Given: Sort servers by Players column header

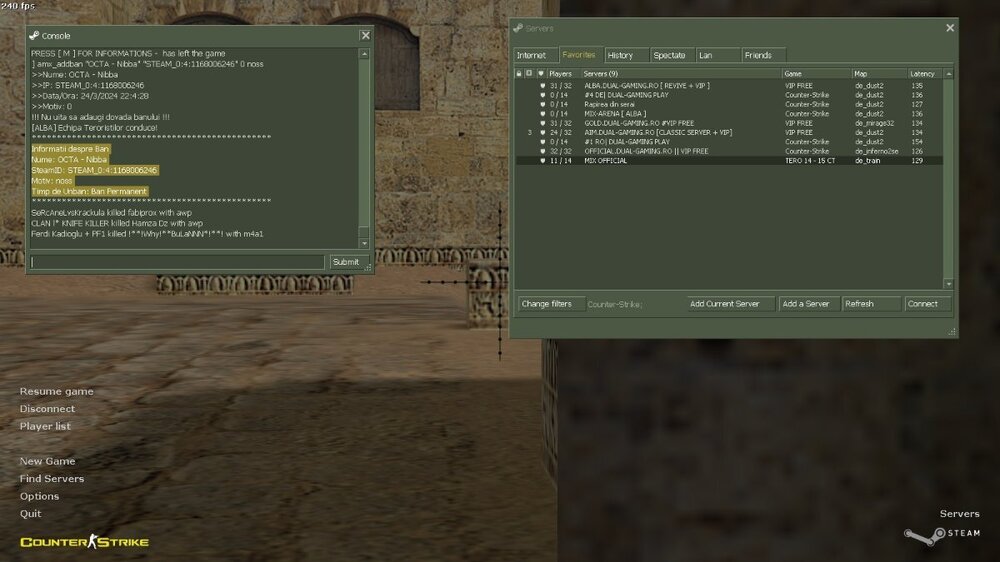Looking at the screenshot, I should tap(561, 74).
